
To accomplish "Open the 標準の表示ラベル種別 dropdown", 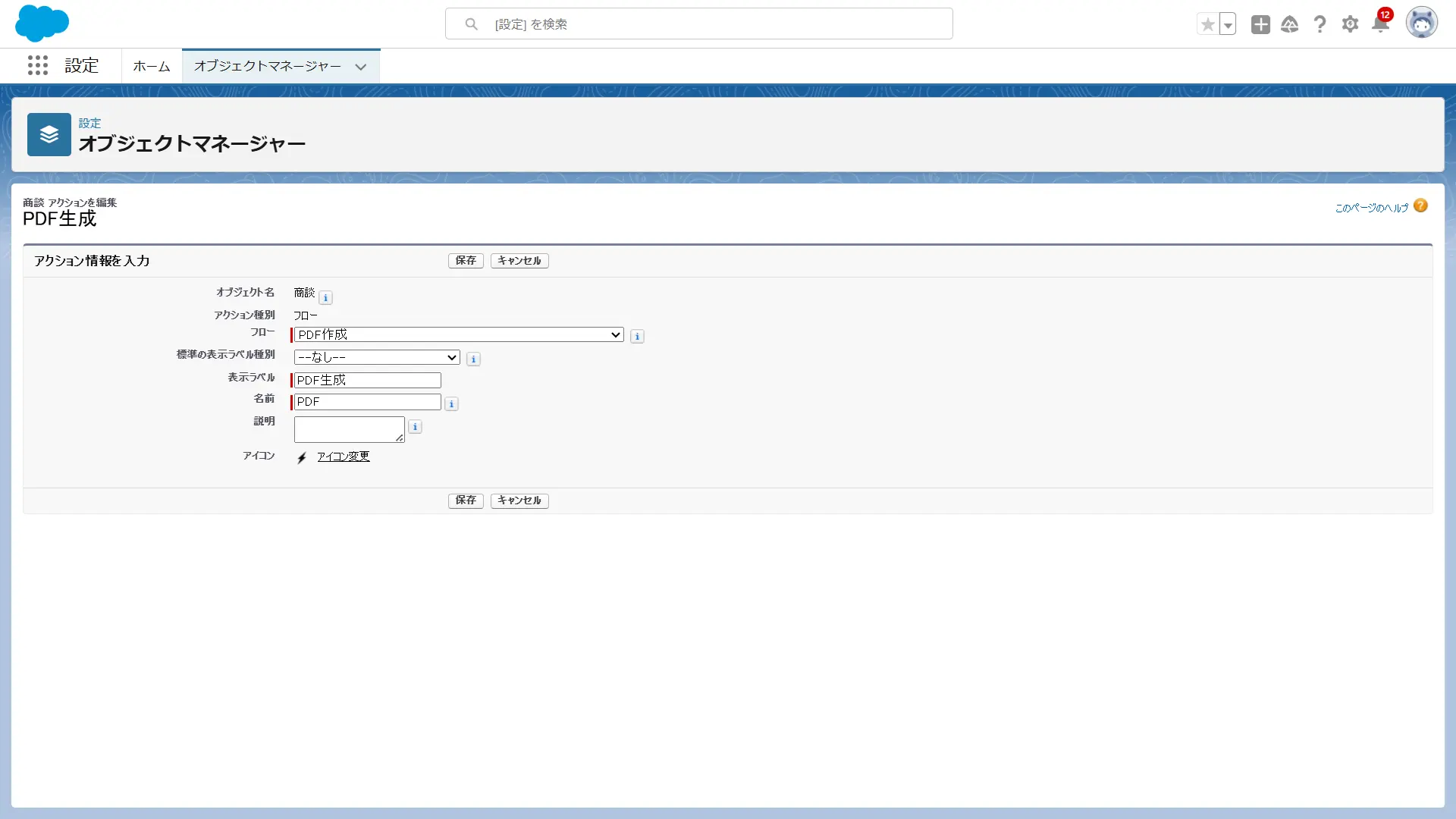I will tap(377, 357).
